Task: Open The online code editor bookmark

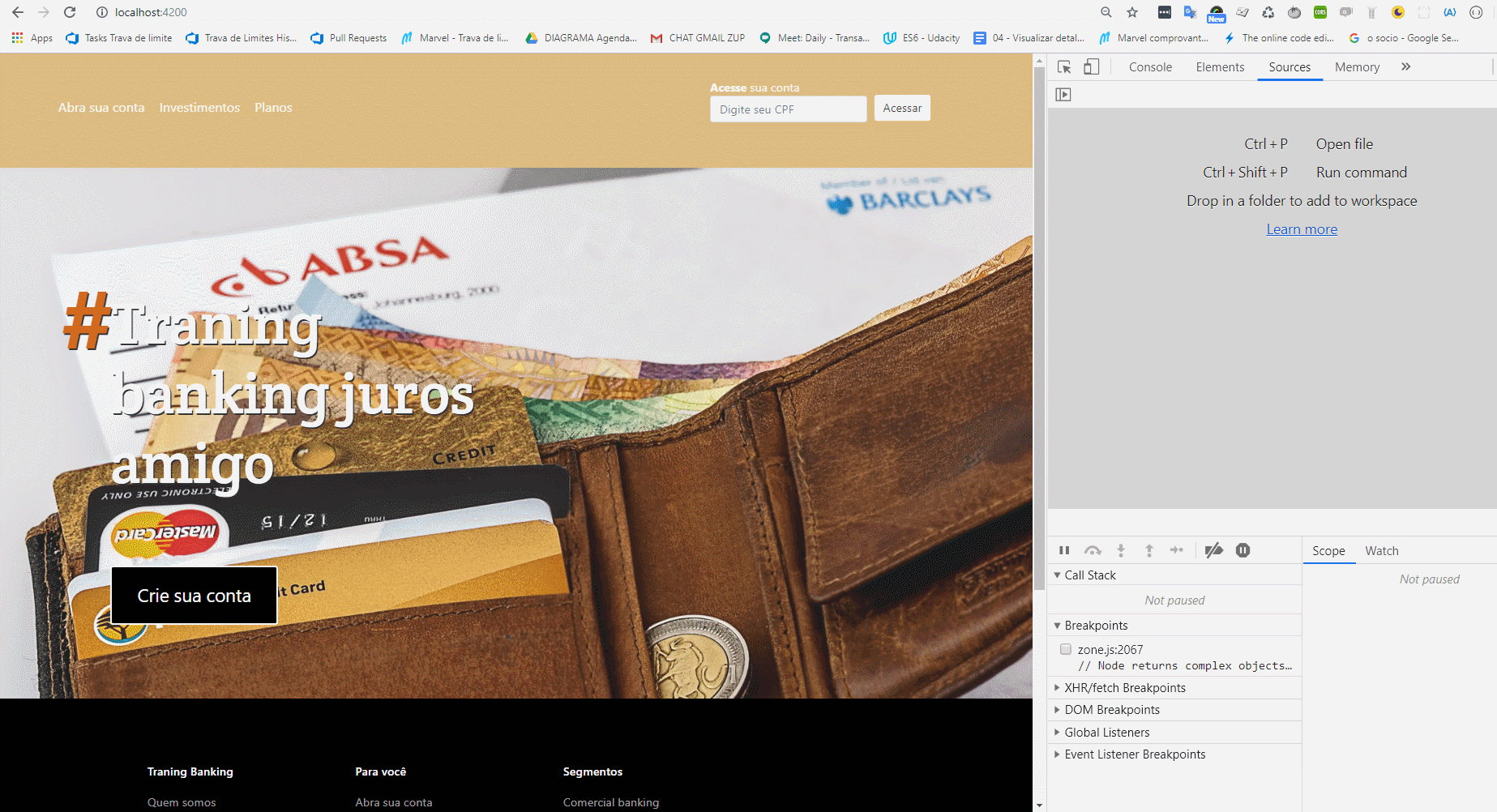Action: point(1279,38)
